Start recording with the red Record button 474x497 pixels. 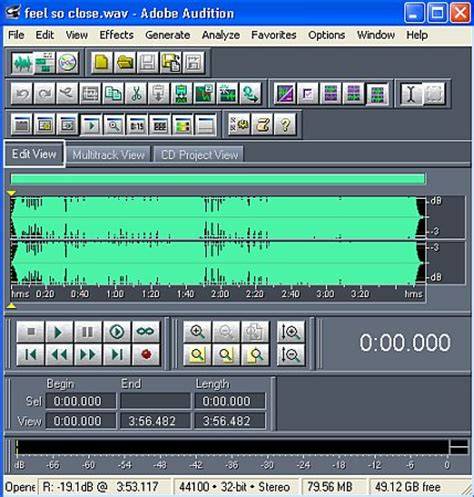146,355
